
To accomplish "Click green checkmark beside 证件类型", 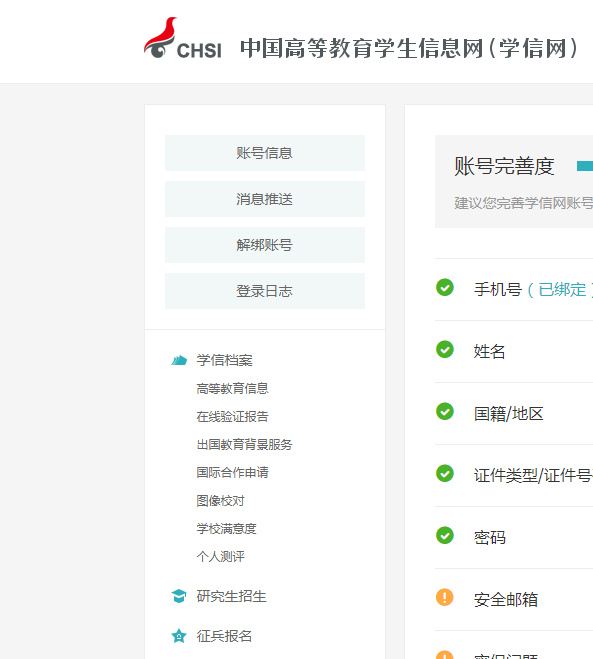I will [x=445, y=473].
